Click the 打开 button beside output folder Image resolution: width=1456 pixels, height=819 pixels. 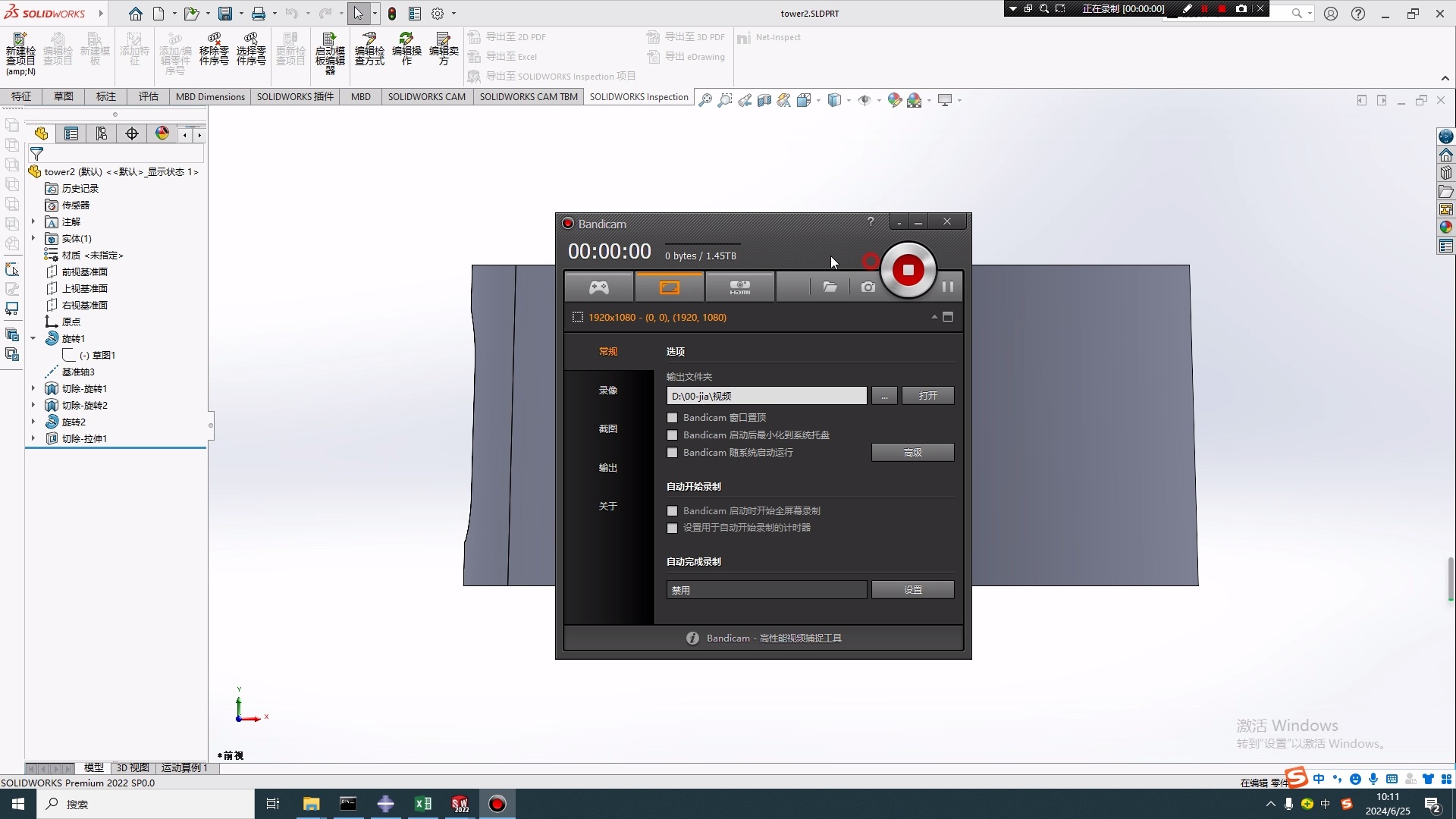[928, 395]
